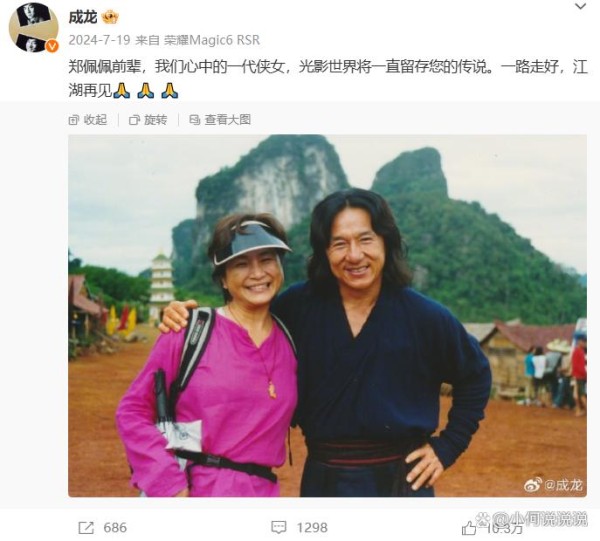This screenshot has width=600, height=541.
Task: Click the expanded post photo
Action: coord(327,316)
